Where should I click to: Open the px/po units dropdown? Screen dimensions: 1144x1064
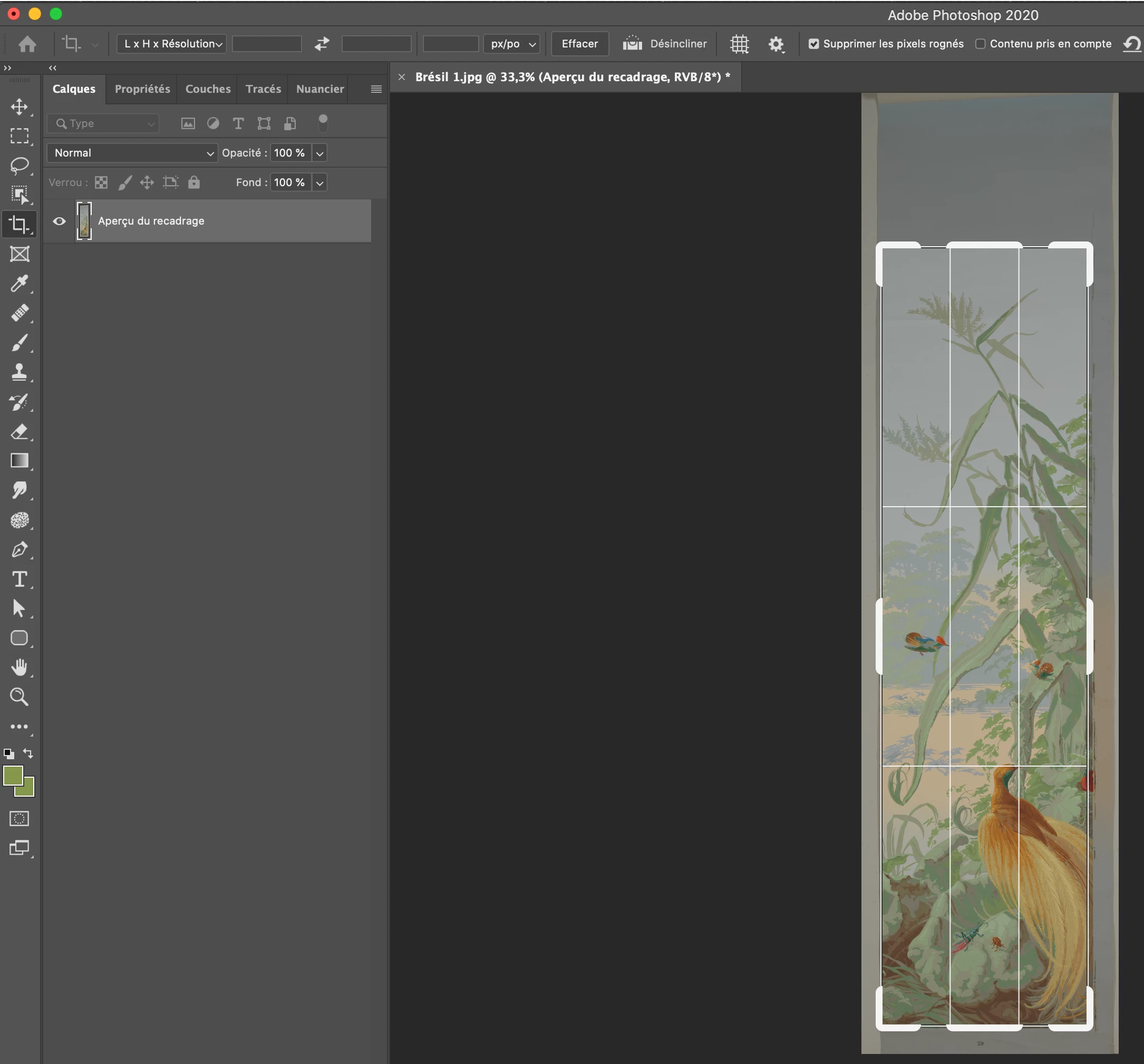(x=511, y=44)
